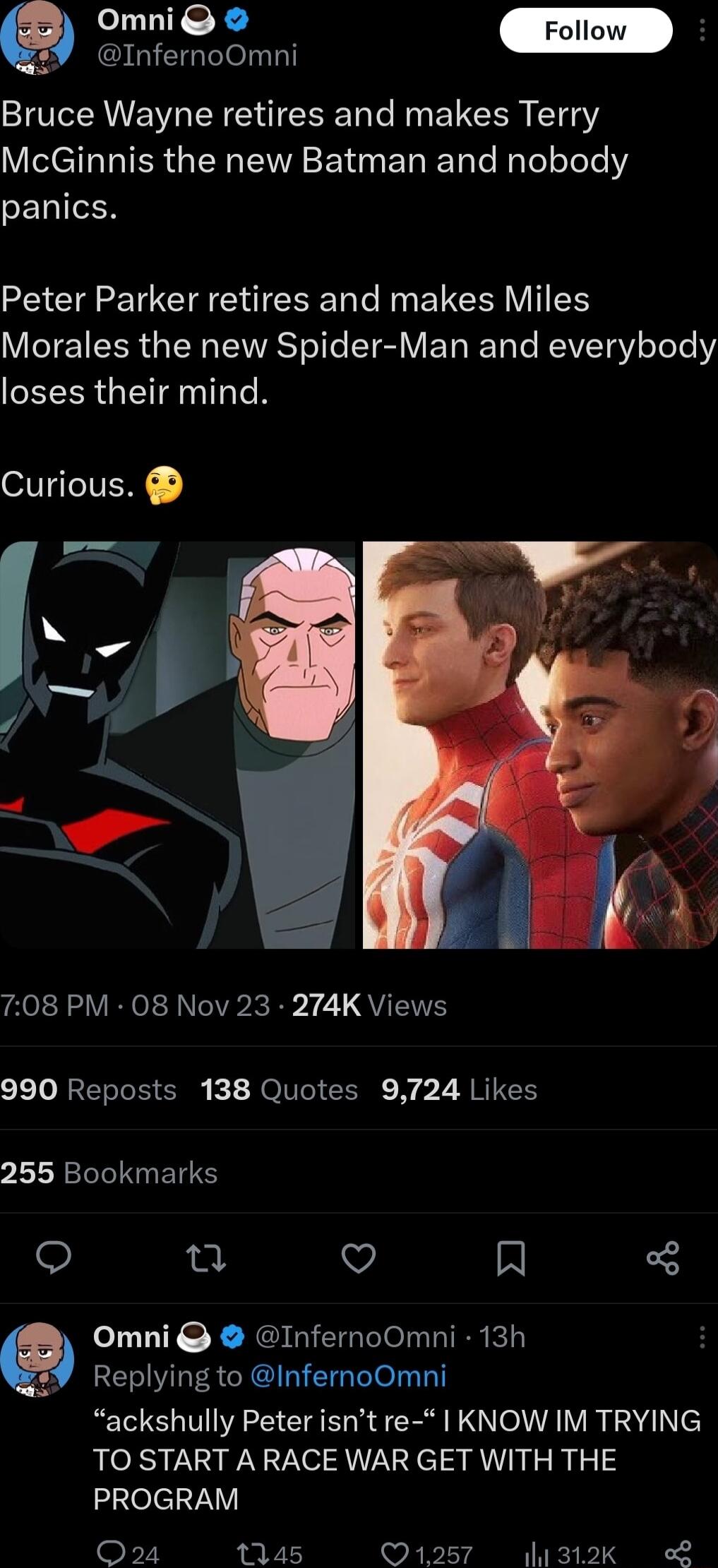Click the verified checkmark next to Omni
This screenshot has height=1568, width=718.
[x=234, y=21]
